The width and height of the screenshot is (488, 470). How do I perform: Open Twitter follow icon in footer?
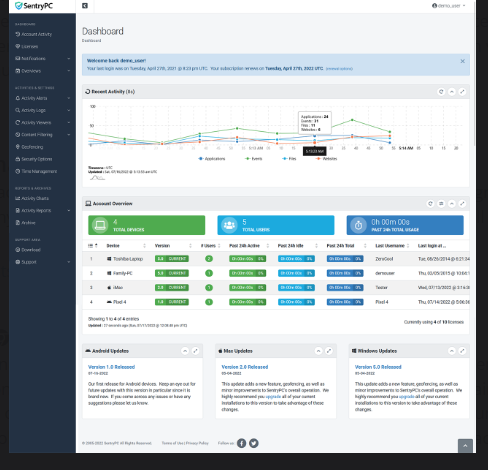(x=254, y=443)
